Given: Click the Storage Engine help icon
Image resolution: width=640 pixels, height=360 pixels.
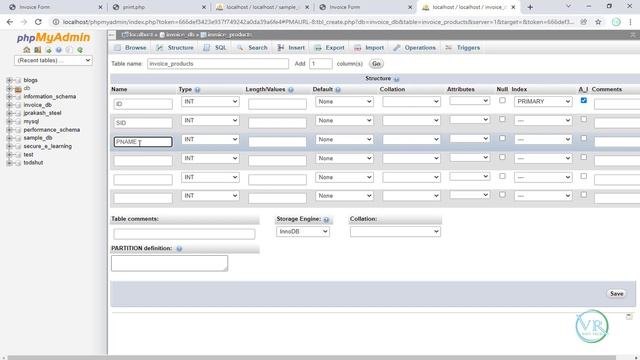Looking at the screenshot, I should (326, 220).
